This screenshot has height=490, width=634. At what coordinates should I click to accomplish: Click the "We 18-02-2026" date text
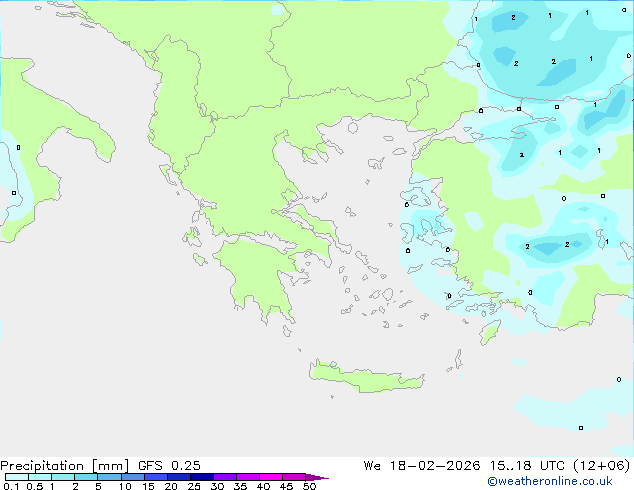coord(422,466)
